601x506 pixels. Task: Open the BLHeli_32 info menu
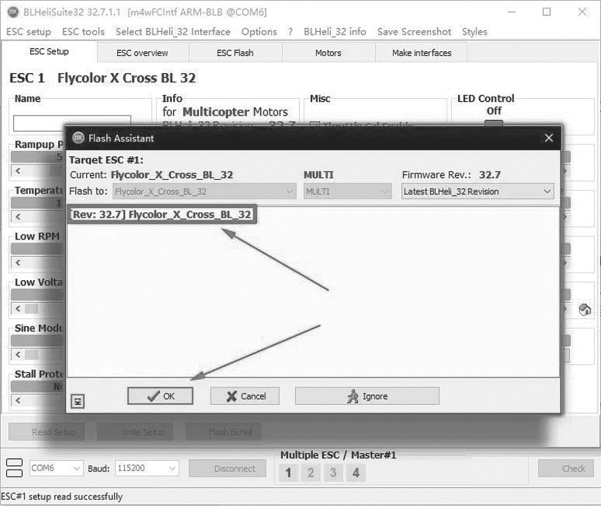click(x=335, y=31)
